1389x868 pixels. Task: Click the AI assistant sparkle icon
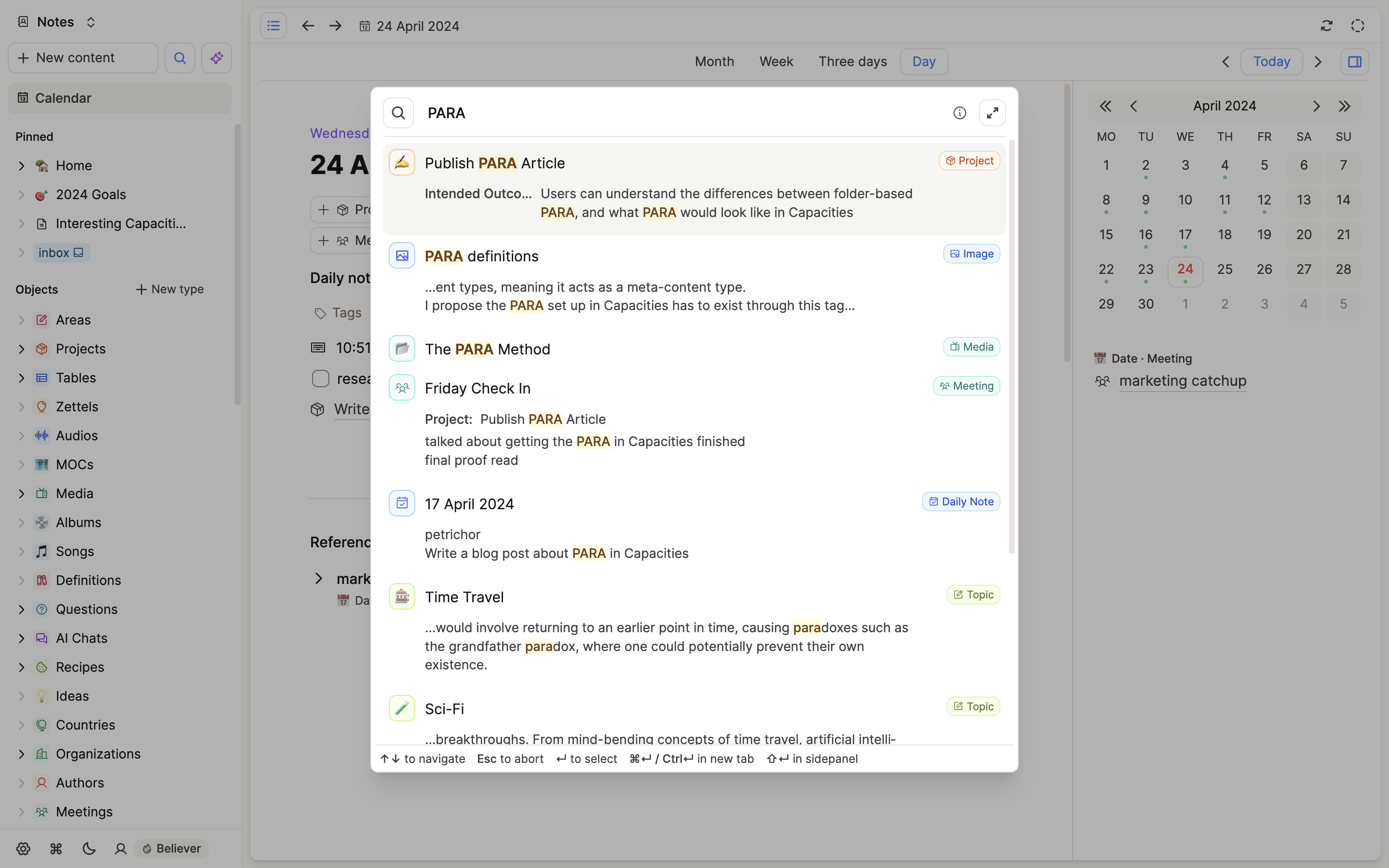(217, 58)
